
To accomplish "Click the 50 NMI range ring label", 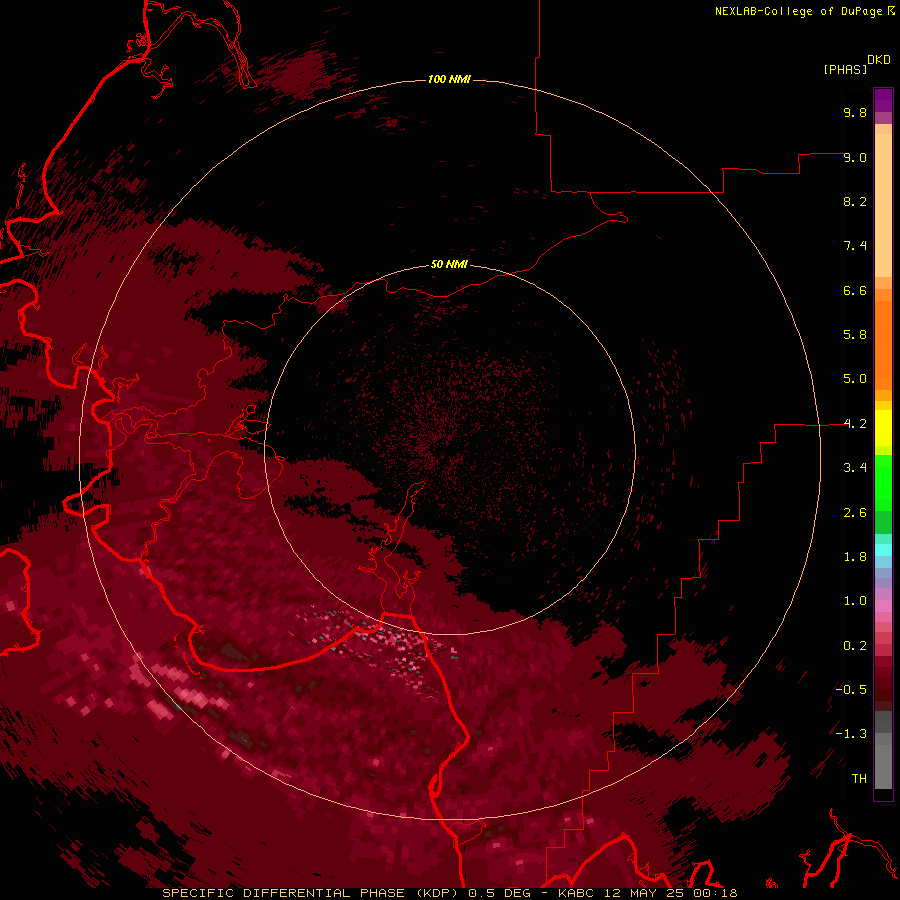I will click(x=449, y=264).
